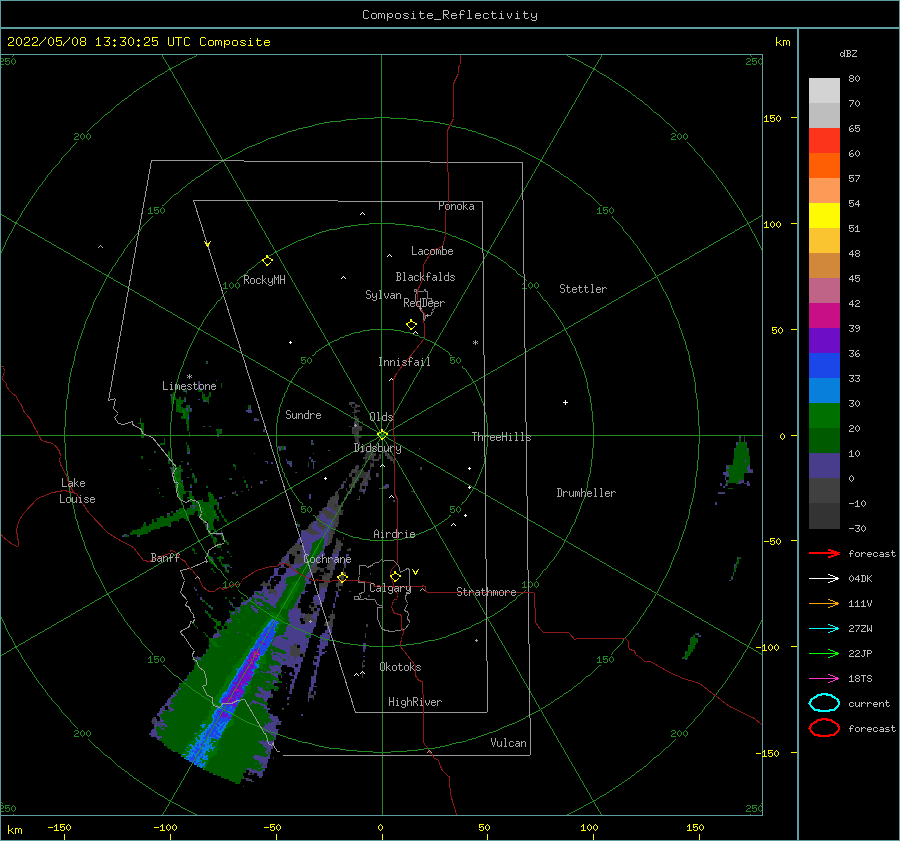Screen dimensions: 900x841
Task: Click the Composite_Reflectivity title
Action: tap(450, 15)
